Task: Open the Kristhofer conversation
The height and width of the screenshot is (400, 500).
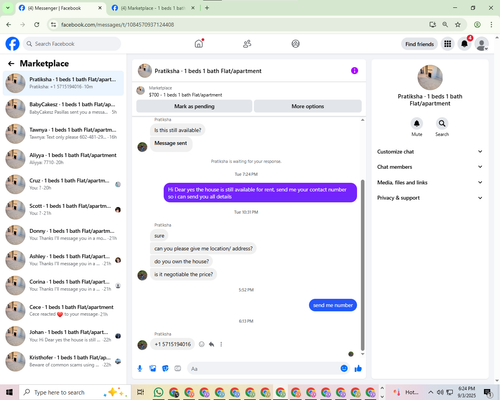Action: click(x=63, y=361)
